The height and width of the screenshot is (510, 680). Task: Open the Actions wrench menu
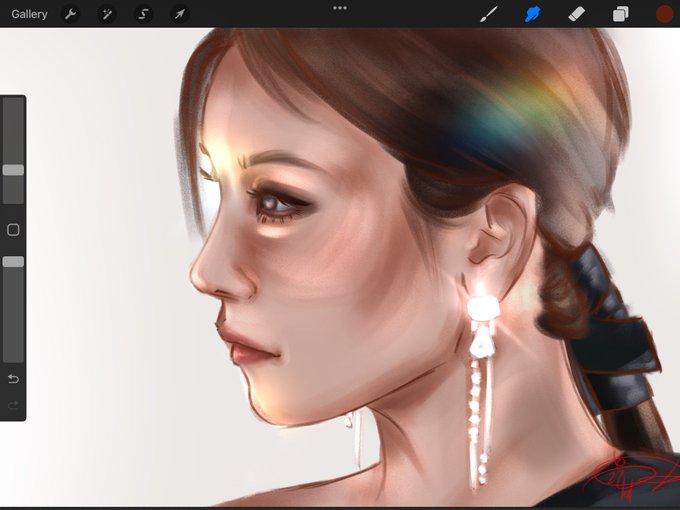click(70, 14)
